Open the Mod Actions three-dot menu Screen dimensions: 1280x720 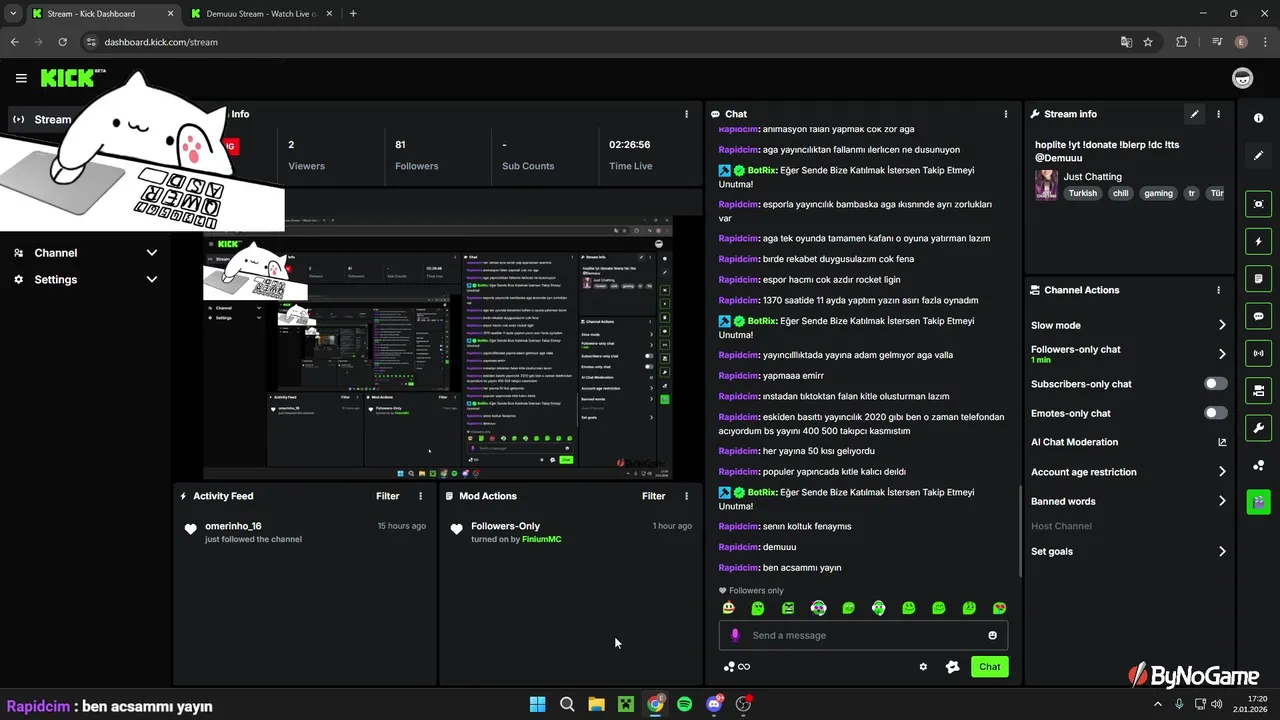pos(686,496)
